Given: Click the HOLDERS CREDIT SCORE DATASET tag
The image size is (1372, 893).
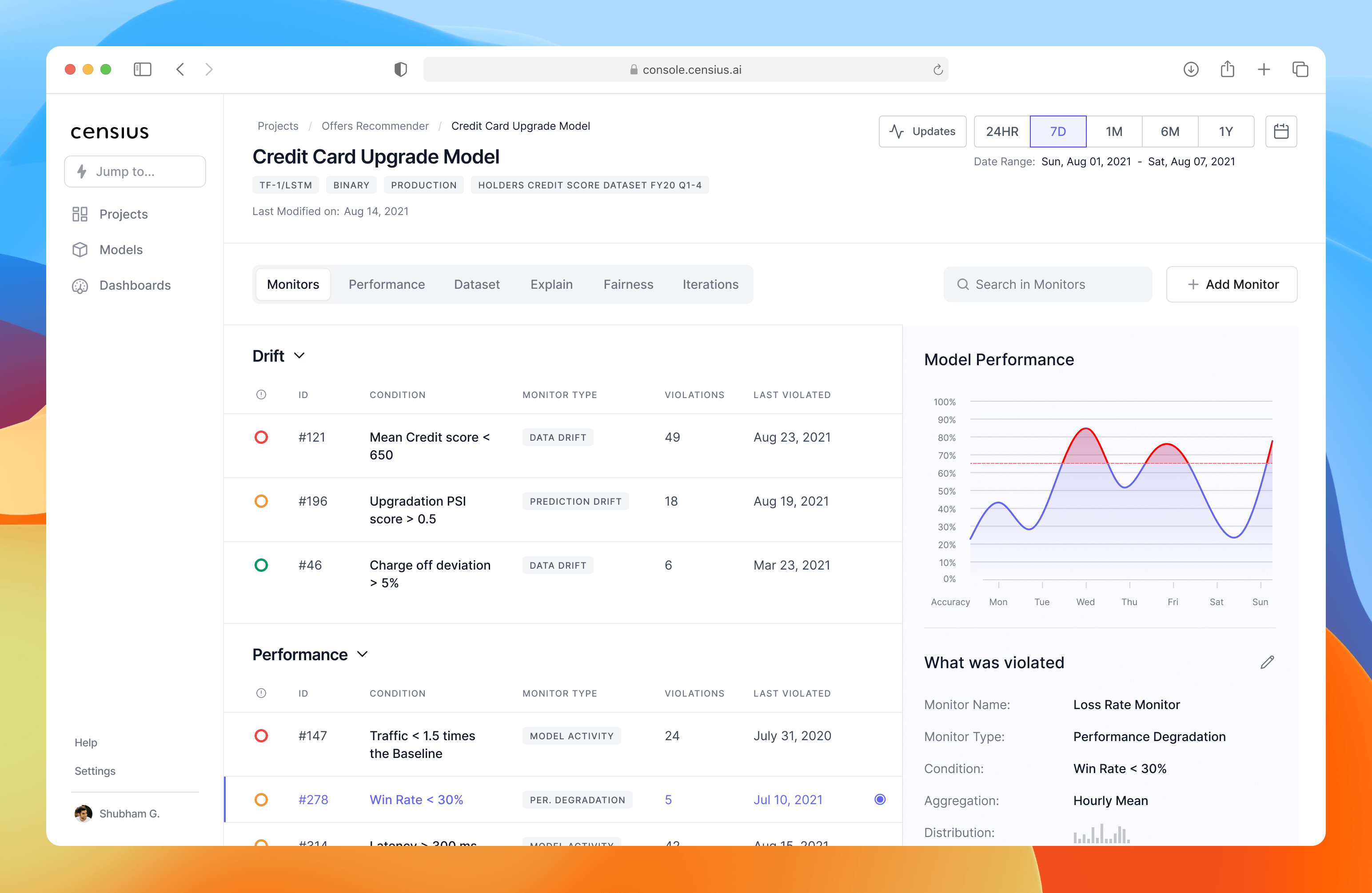Looking at the screenshot, I should point(590,185).
